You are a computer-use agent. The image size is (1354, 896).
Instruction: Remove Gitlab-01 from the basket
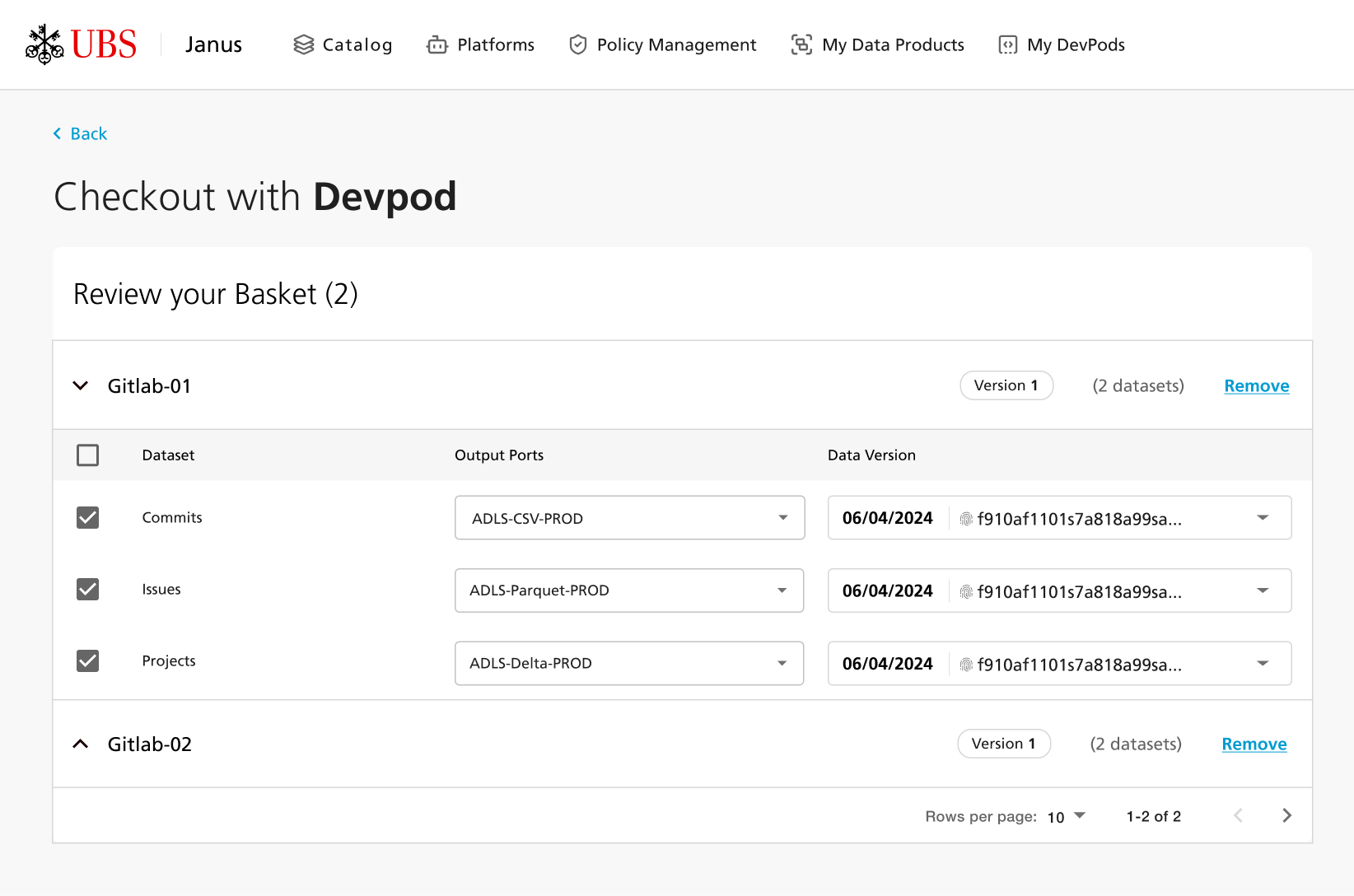(x=1256, y=385)
